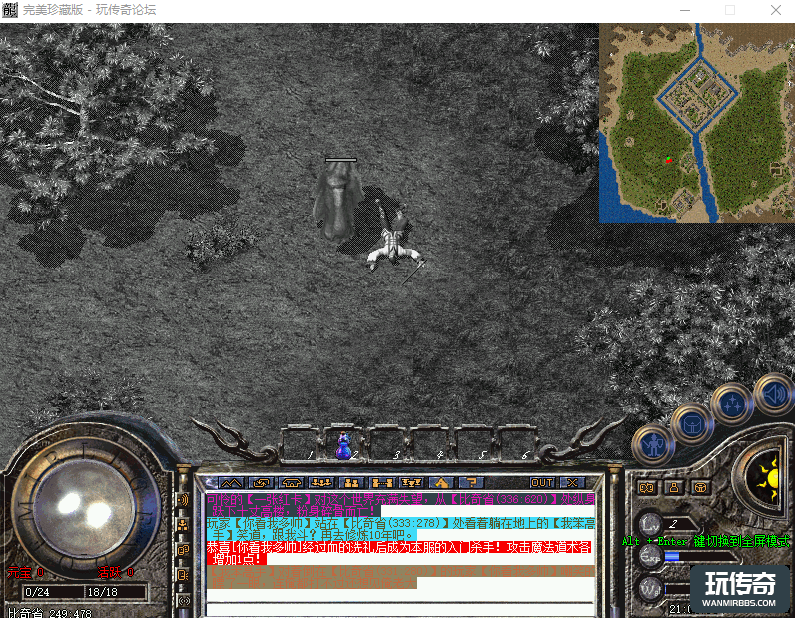Toggle the hierarchy chat channel icon
This screenshot has height=618, width=795.
[x=183, y=525]
